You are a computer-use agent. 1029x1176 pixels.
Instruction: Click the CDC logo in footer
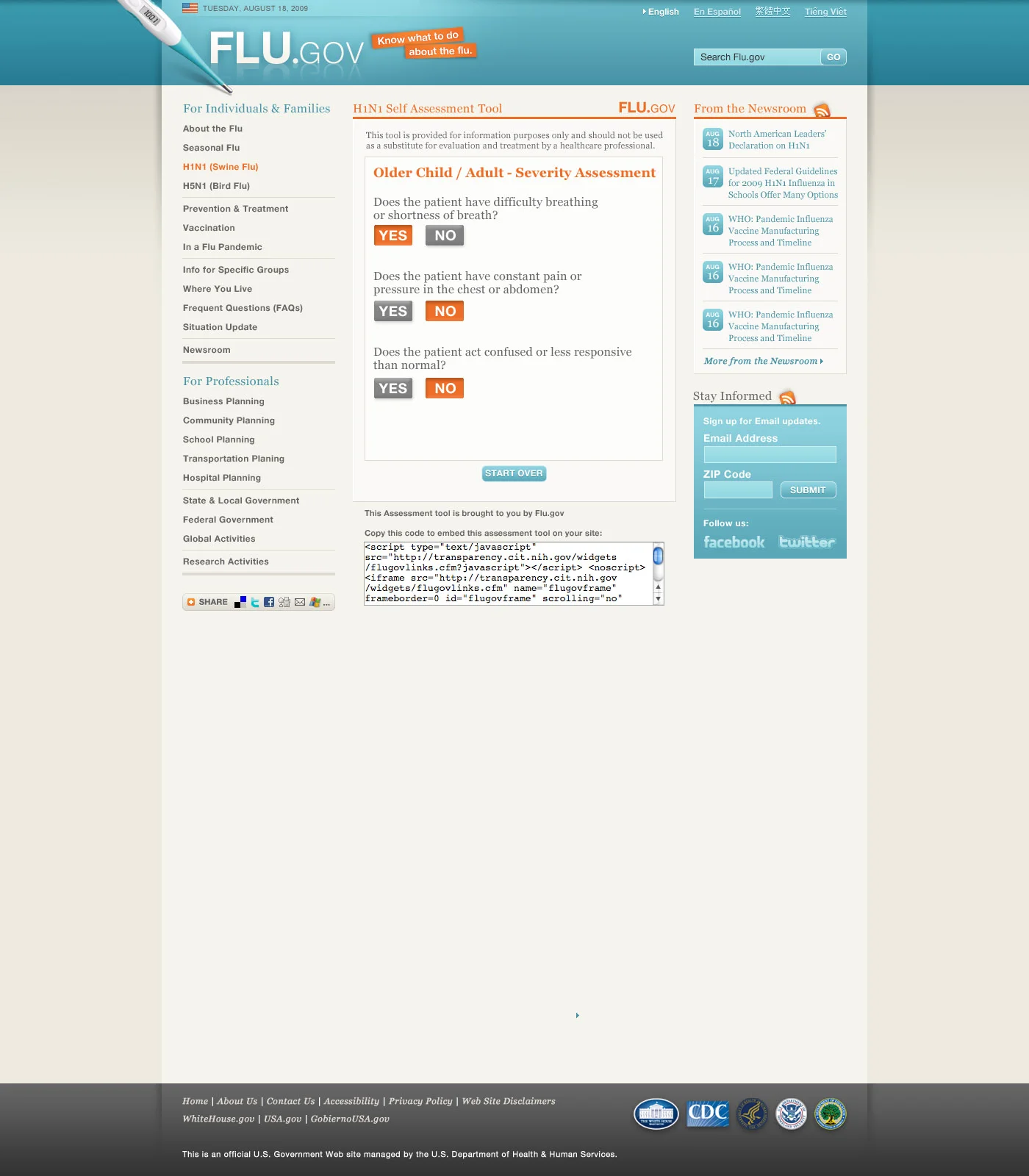coord(708,1114)
